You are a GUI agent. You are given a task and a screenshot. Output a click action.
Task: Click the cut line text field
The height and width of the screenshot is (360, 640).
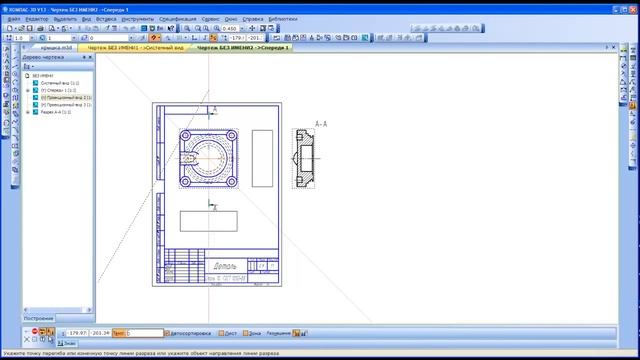(x=145, y=333)
